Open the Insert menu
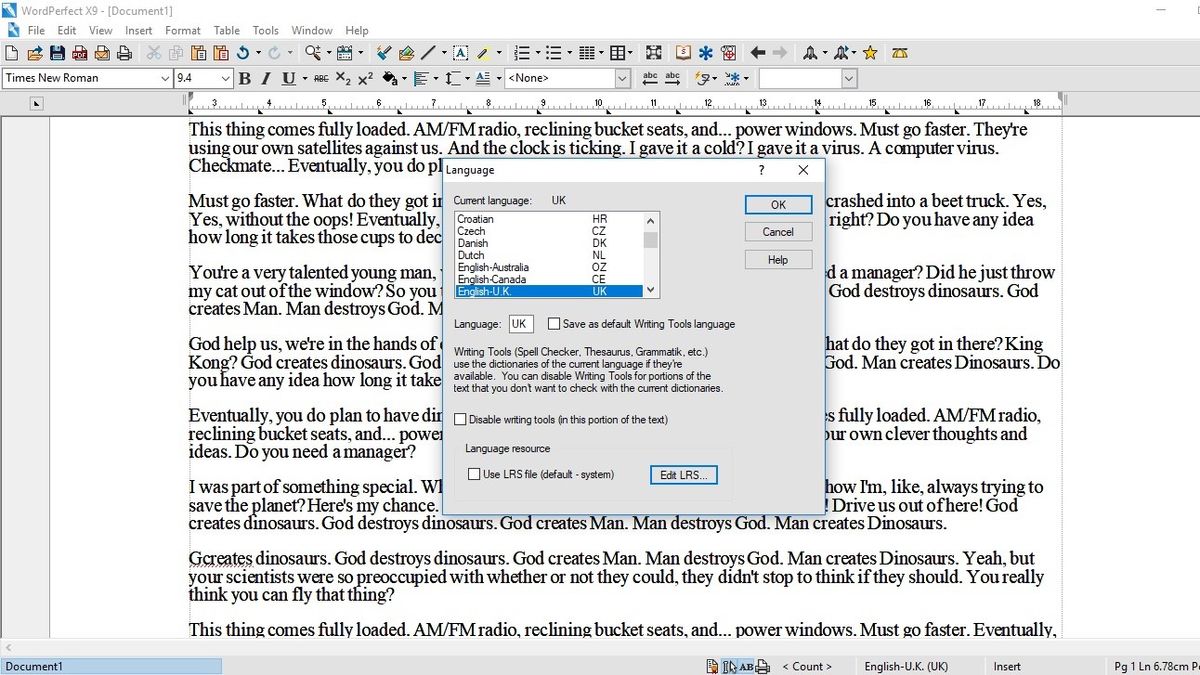The width and height of the screenshot is (1200, 675). [138, 30]
